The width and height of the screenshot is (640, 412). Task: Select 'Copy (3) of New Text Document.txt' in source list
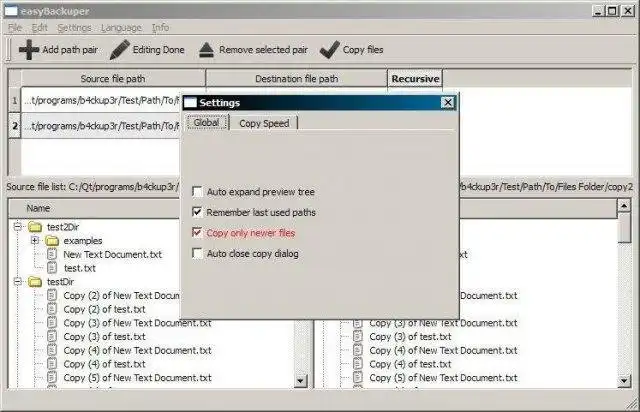pos(138,323)
